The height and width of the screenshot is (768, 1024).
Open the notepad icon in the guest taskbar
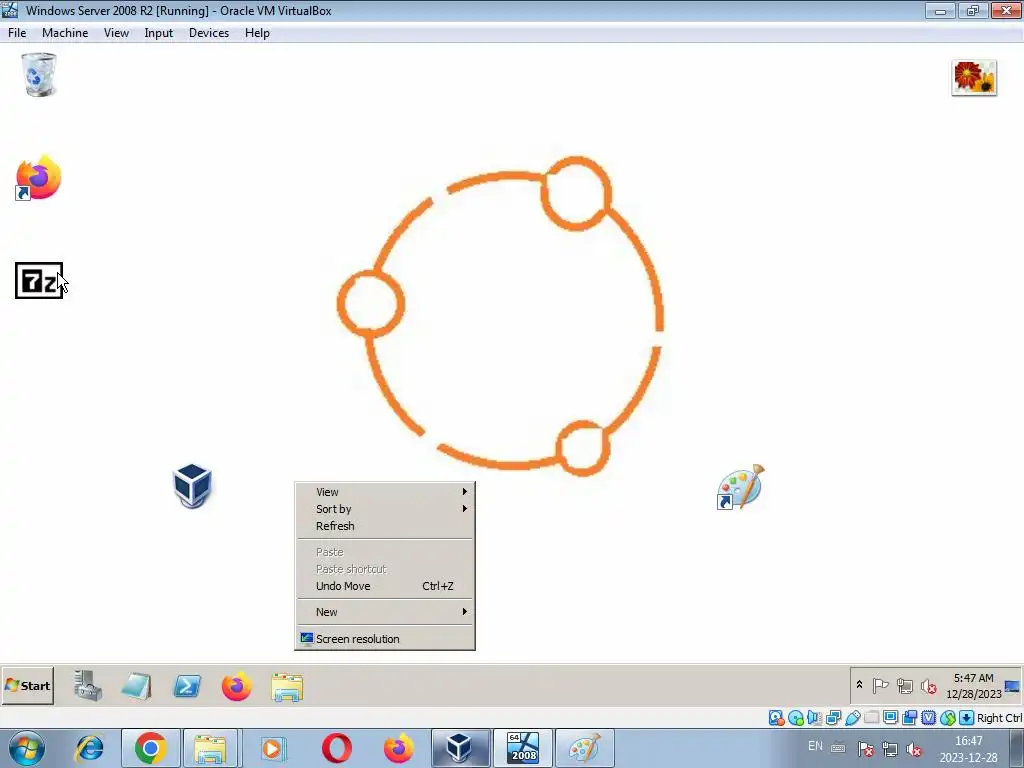pyautogui.click(x=136, y=686)
